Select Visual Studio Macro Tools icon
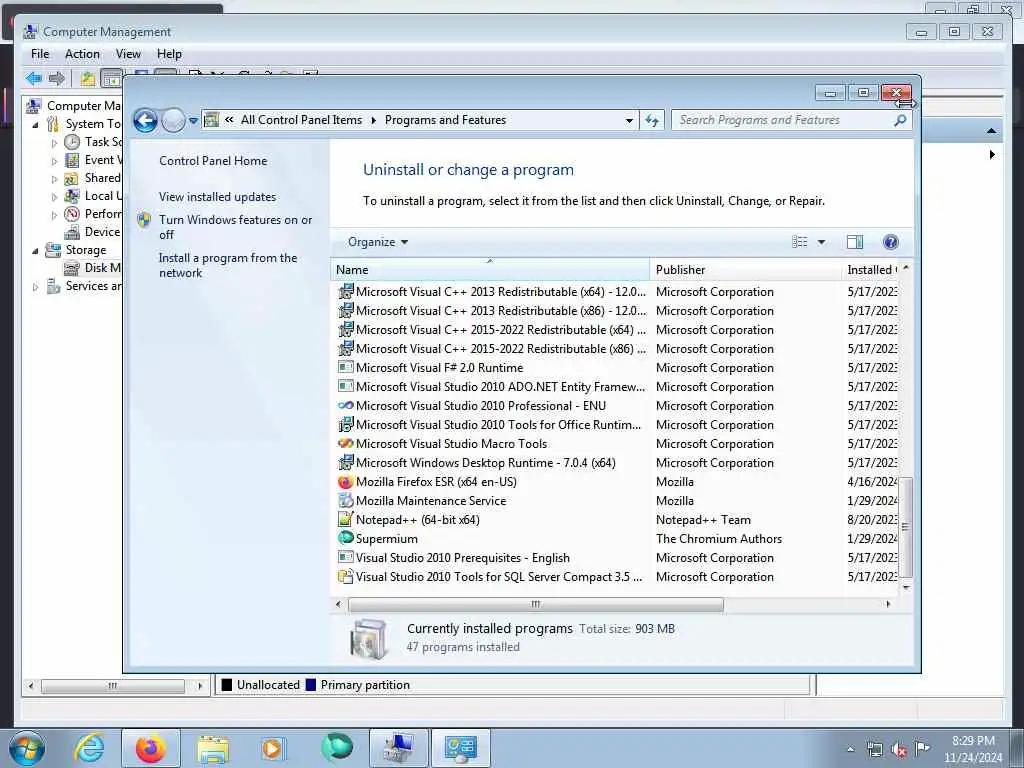This screenshot has height=768, width=1024. [x=345, y=443]
